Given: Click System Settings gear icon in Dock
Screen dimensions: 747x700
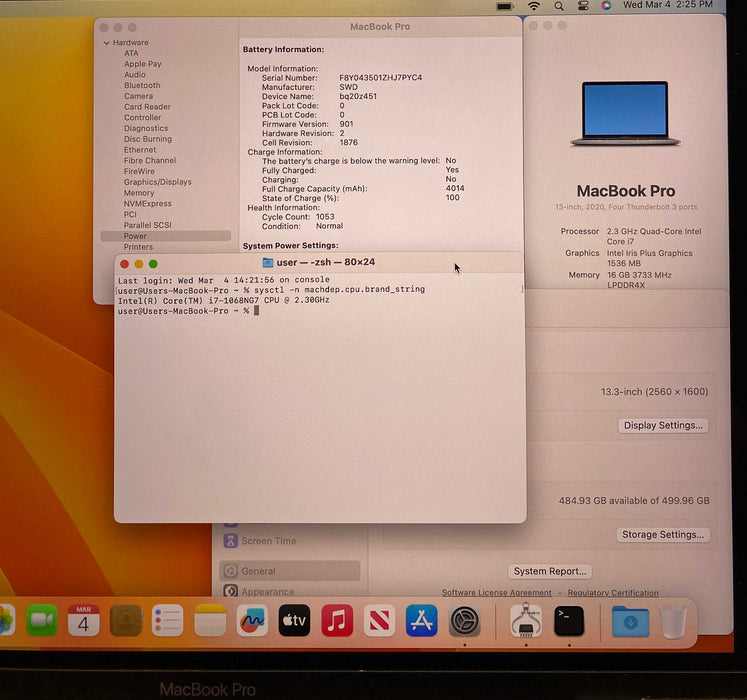Looking at the screenshot, I should (464, 620).
